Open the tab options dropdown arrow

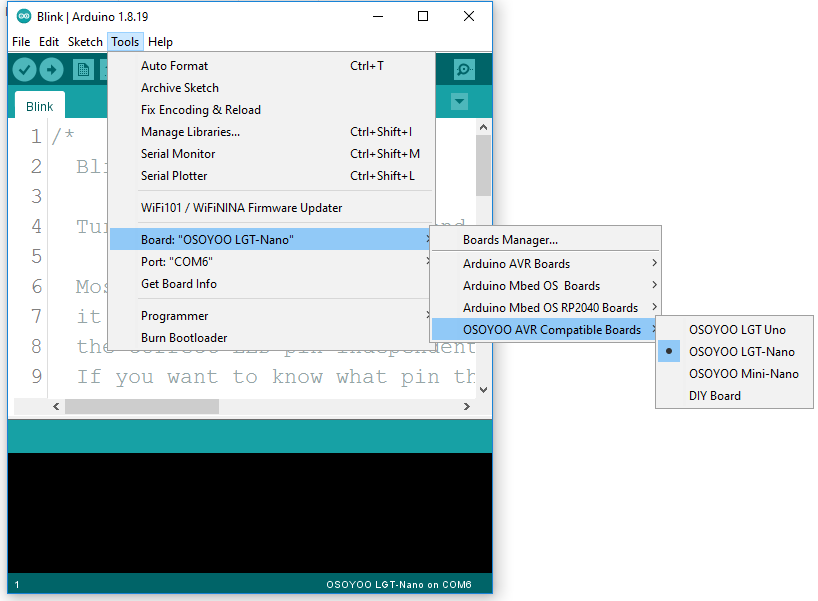pyautogui.click(x=459, y=101)
